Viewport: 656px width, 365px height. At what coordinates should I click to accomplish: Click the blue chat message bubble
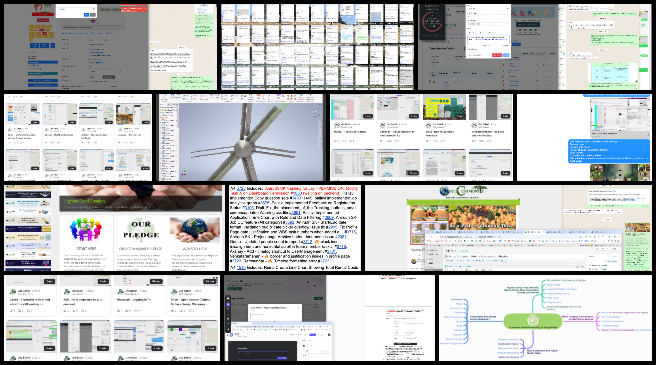pos(609,151)
